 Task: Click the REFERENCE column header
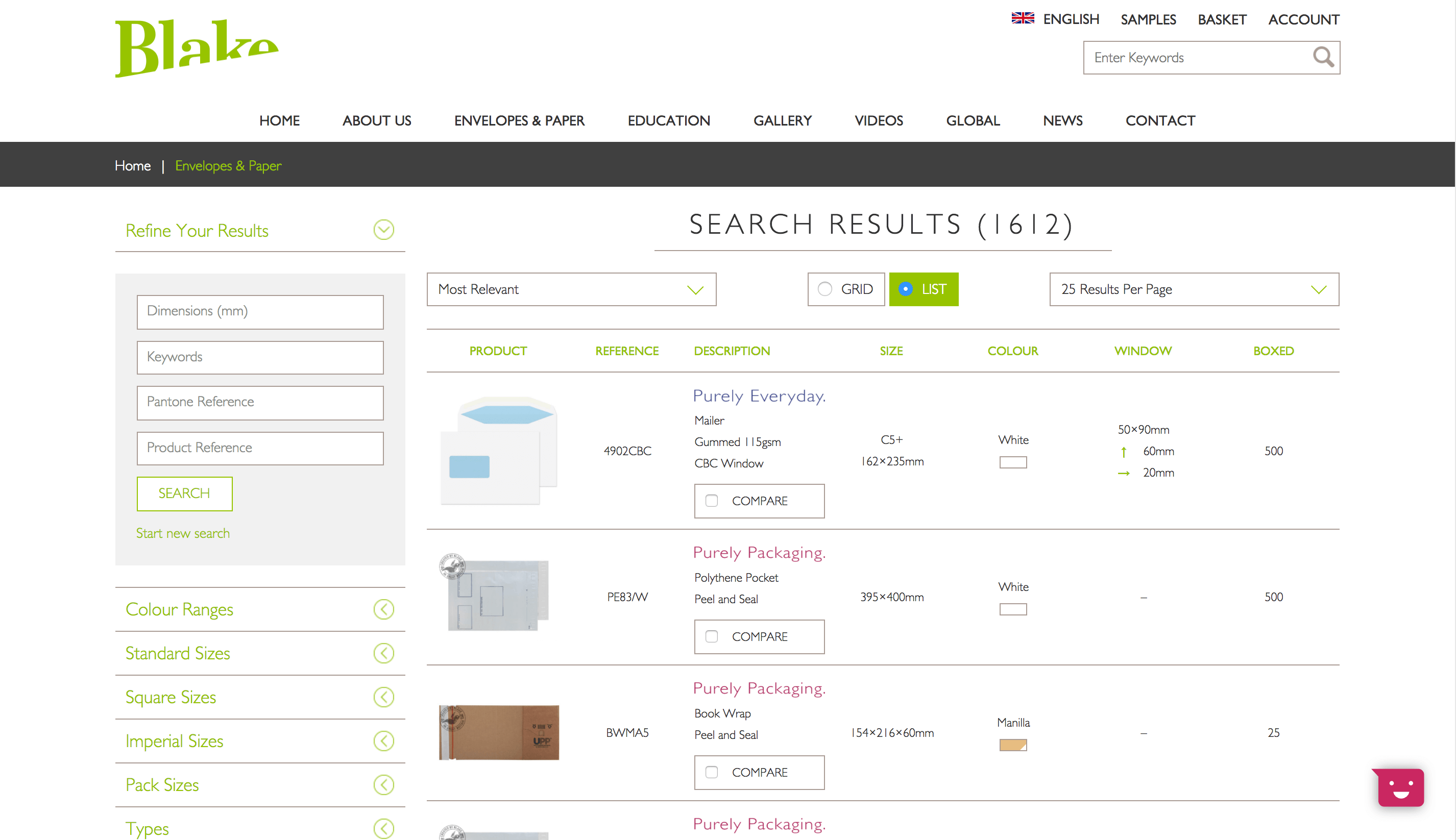click(627, 351)
